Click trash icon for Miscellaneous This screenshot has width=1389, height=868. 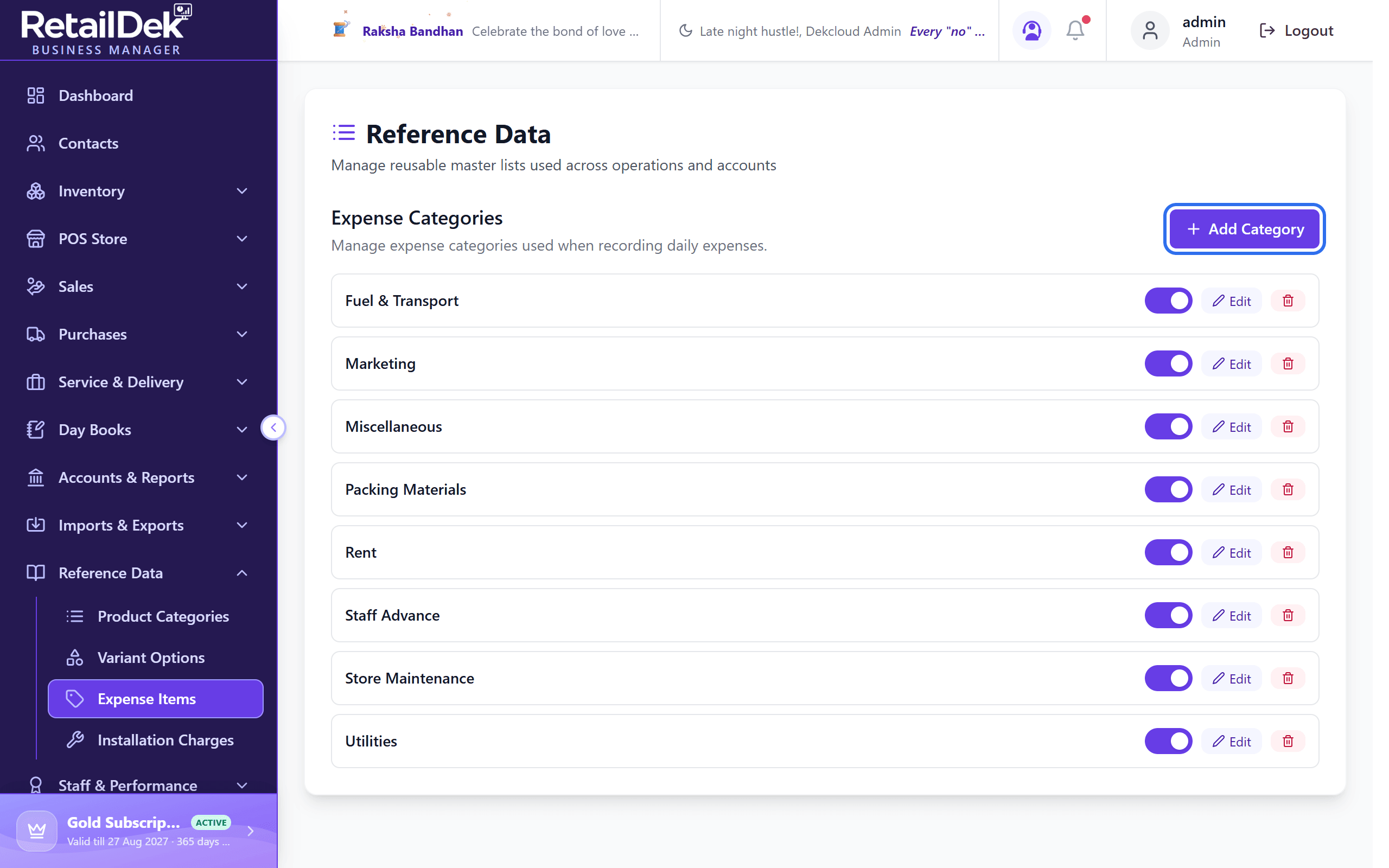tap(1288, 426)
